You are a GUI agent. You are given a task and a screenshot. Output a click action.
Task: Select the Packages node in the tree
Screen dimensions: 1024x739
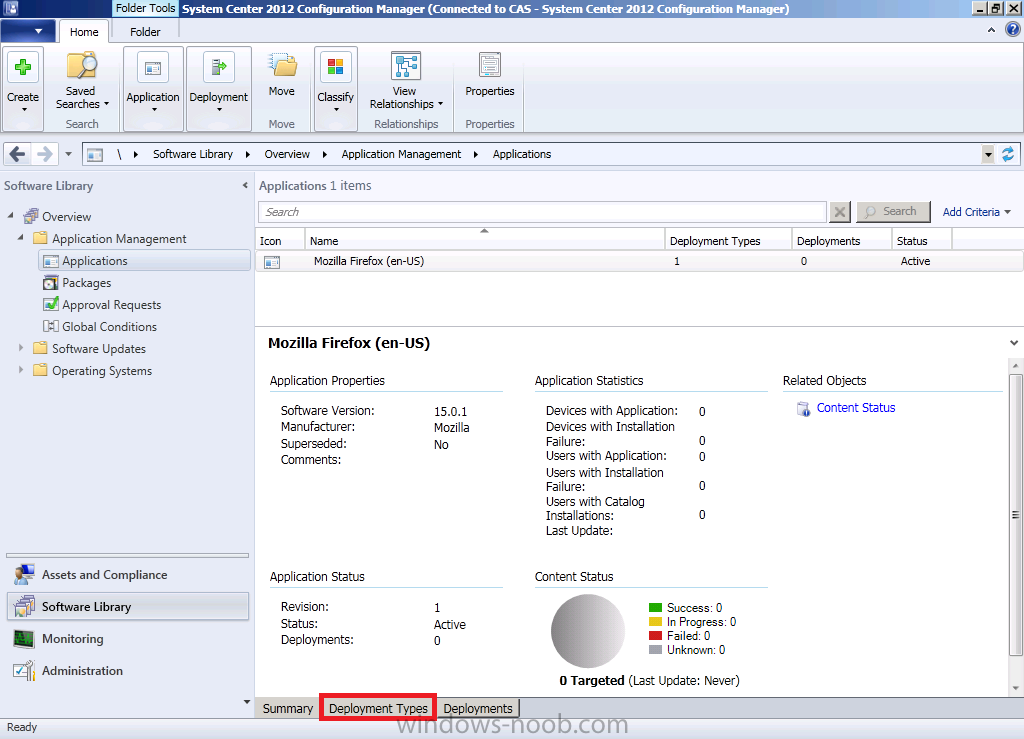pyautogui.click(x=87, y=283)
